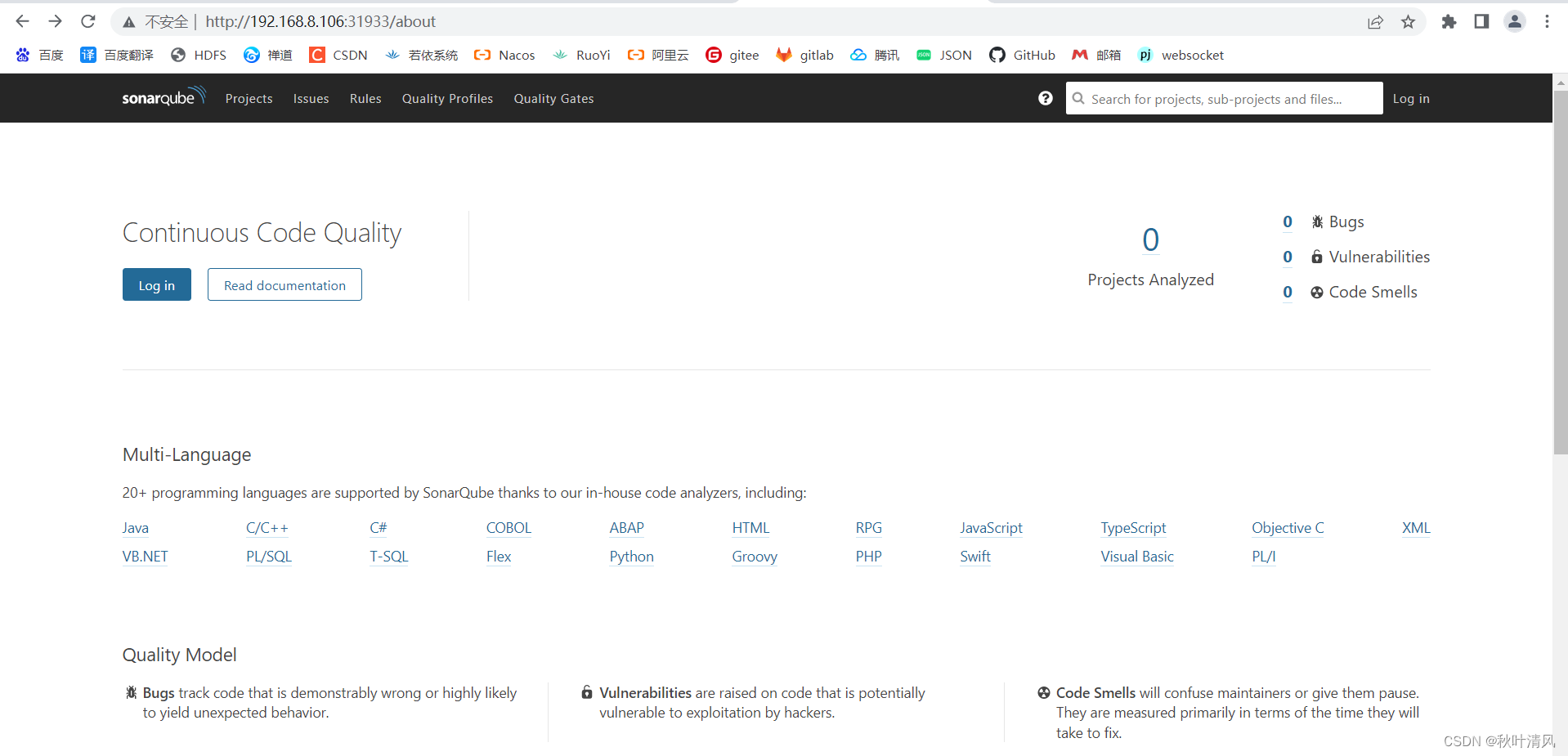Open the browser extensions puzzle icon
Image resolution: width=1568 pixels, height=756 pixels.
(1449, 22)
